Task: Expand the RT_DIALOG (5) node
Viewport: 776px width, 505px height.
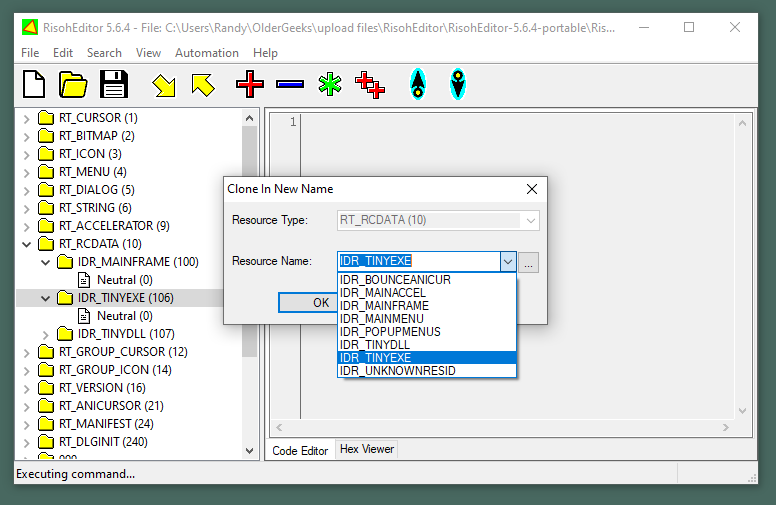Action: pos(27,190)
